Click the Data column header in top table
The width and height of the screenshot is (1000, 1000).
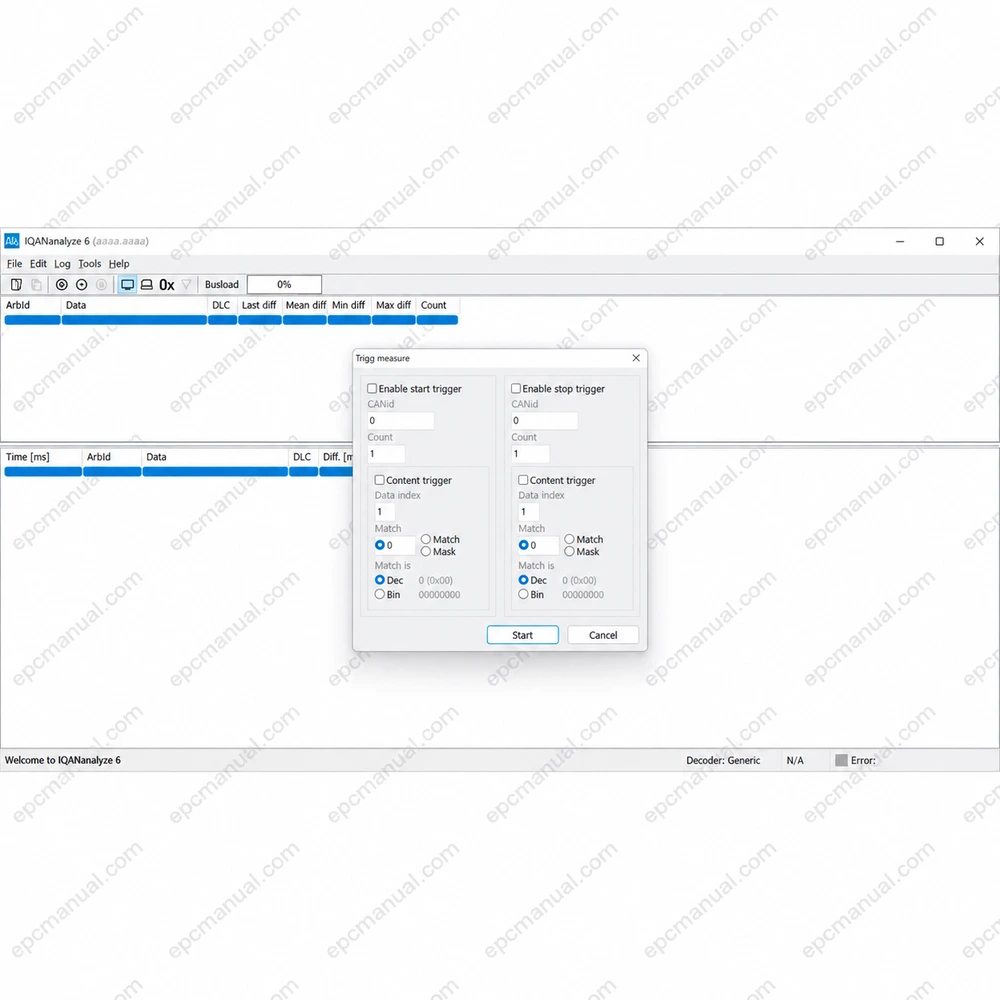coord(135,305)
